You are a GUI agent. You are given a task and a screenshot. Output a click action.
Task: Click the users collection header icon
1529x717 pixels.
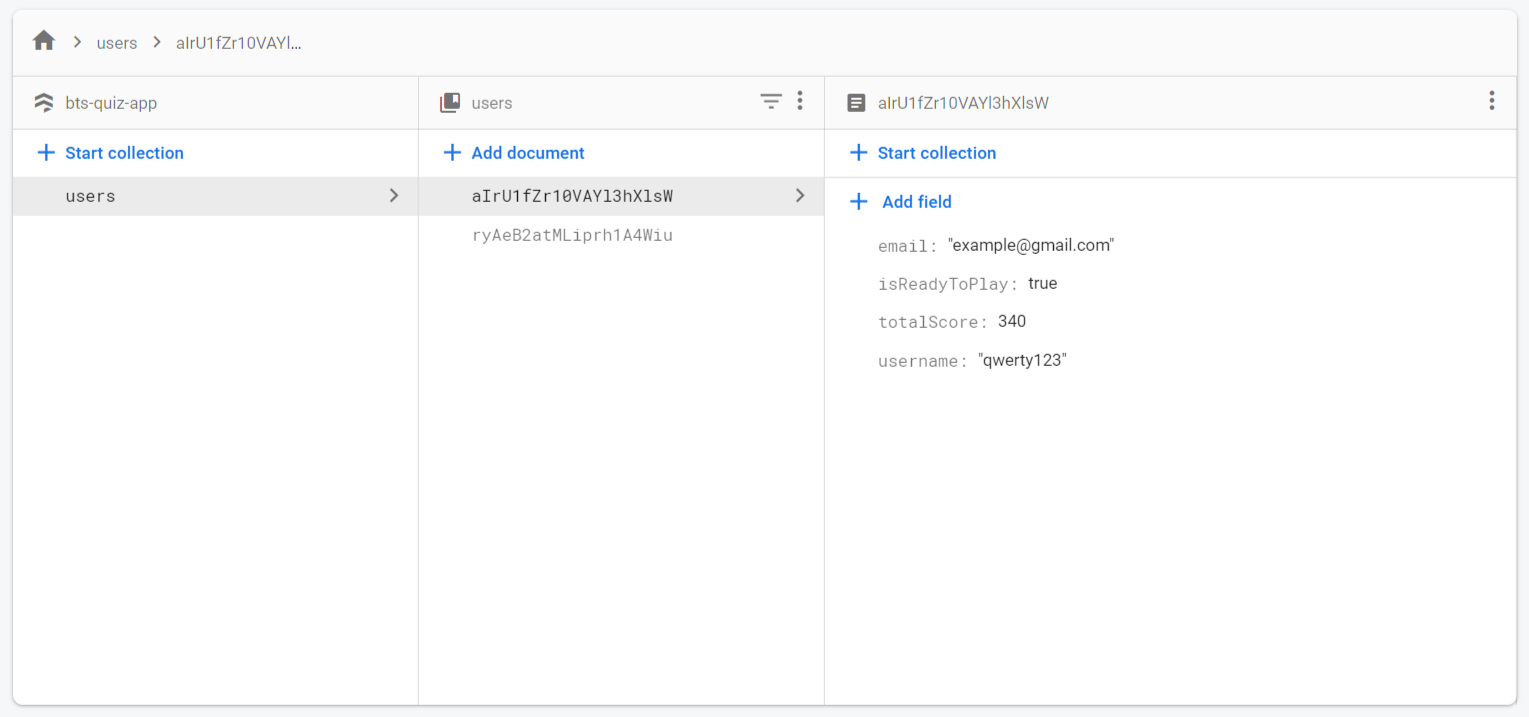(450, 102)
